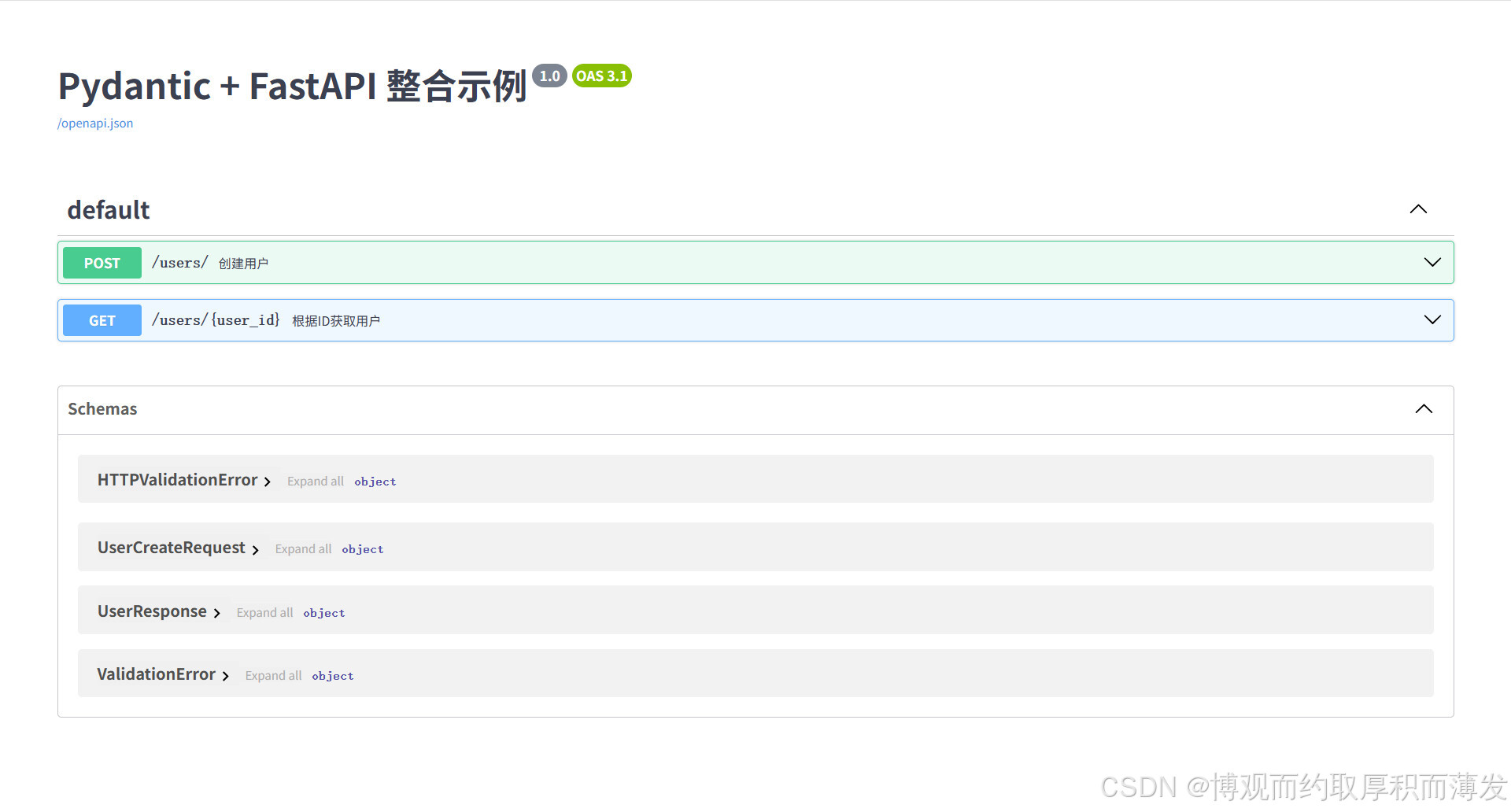Click the /users/ path text
This screenshot has height=812, width=1511.
pos(179,263)
